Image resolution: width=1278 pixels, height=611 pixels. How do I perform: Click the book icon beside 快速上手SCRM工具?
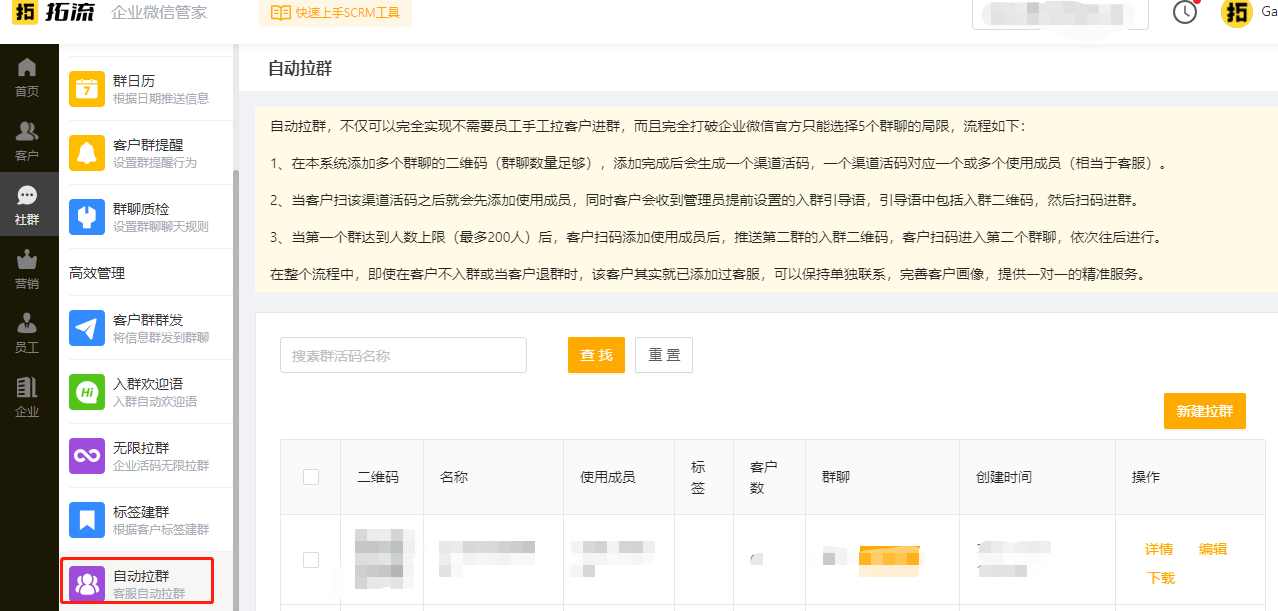pos(281,13)
